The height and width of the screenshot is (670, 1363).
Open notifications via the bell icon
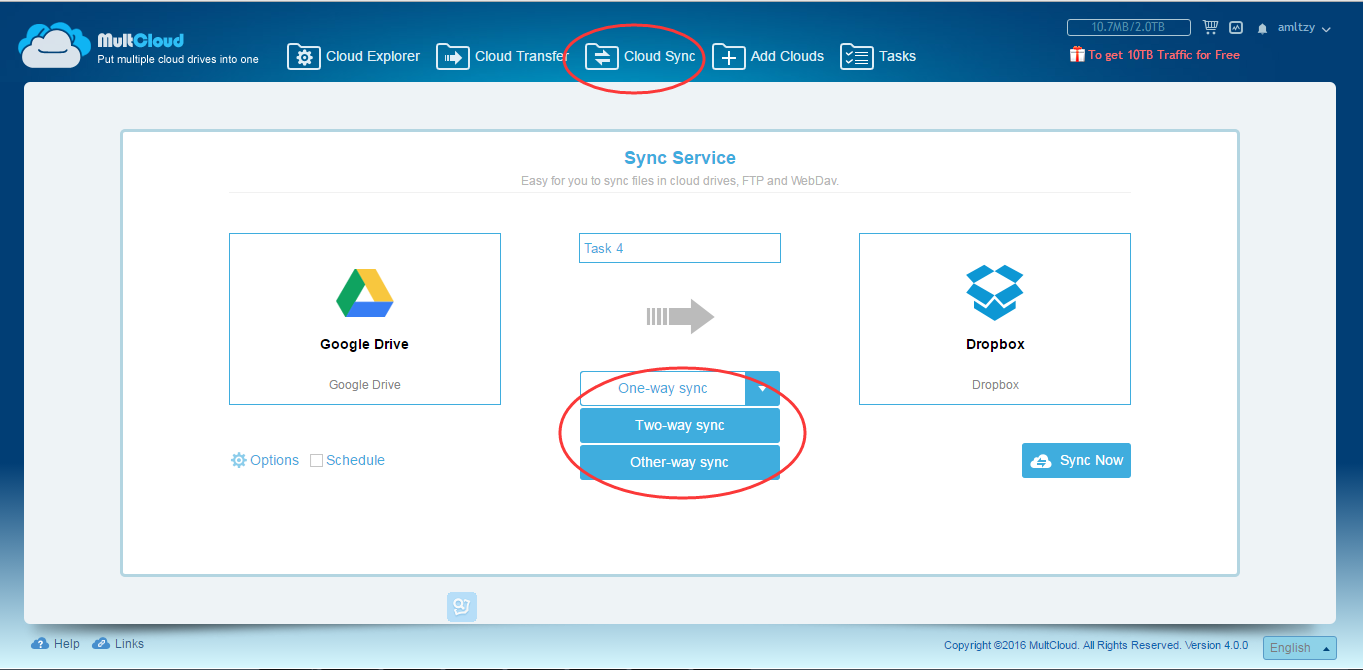(1263, 29)
